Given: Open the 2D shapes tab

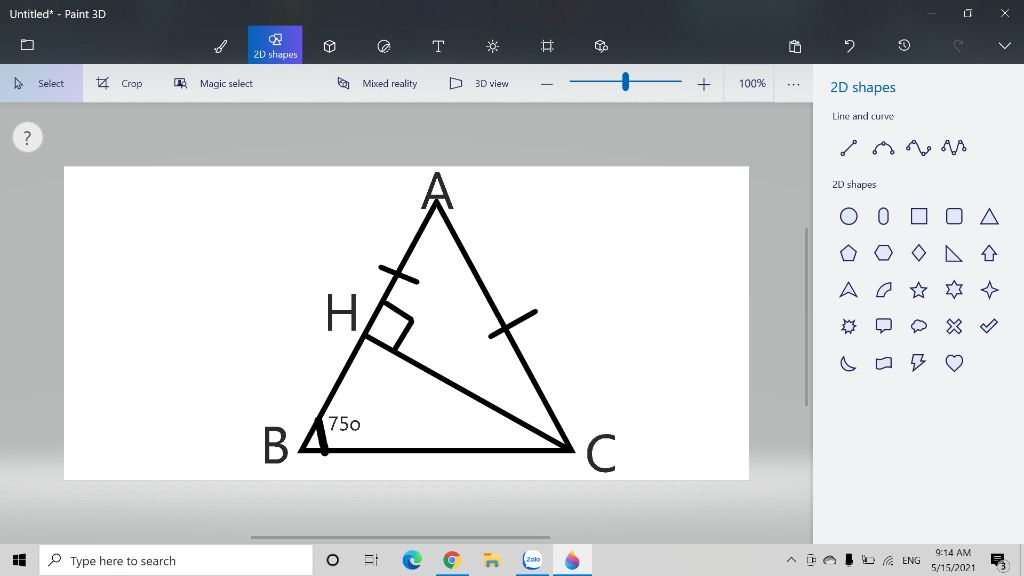Looking at the screenshot, I should click(x=275, y=45).
